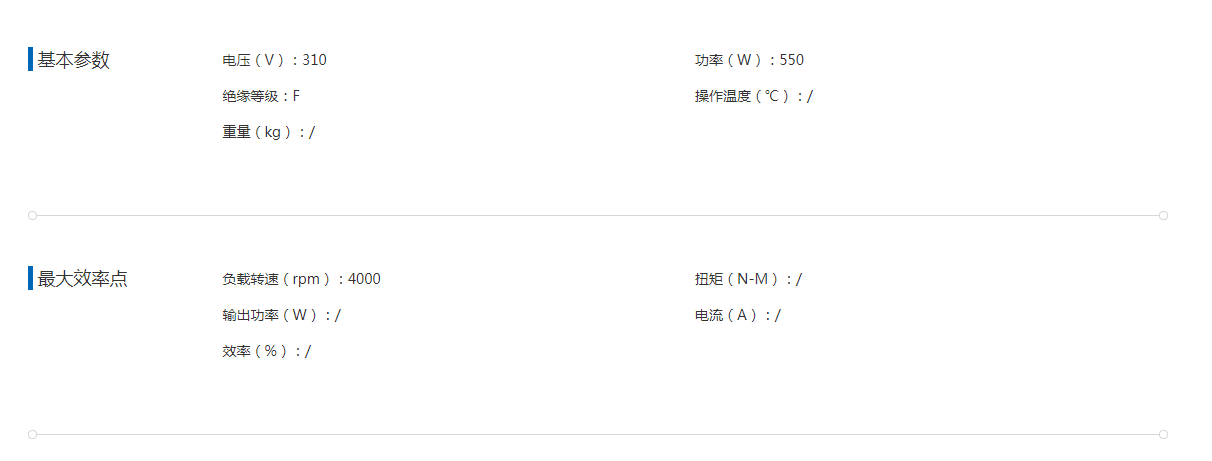Select the 电压（V）：310 text
The height and width of the screenshot is (461, 1212).
[274, 60]
